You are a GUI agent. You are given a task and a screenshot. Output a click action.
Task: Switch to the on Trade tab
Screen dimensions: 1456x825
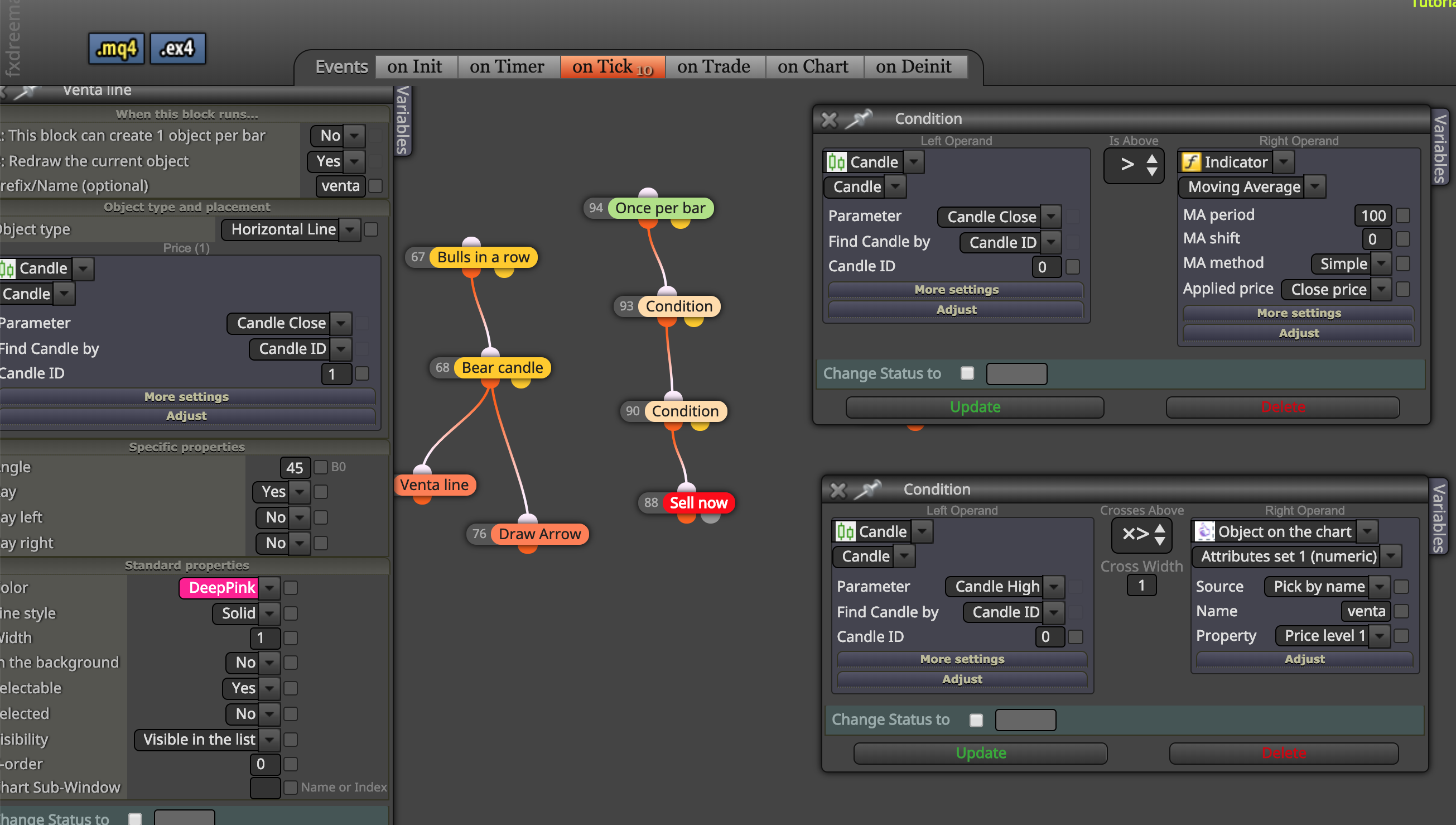[713, 66]
